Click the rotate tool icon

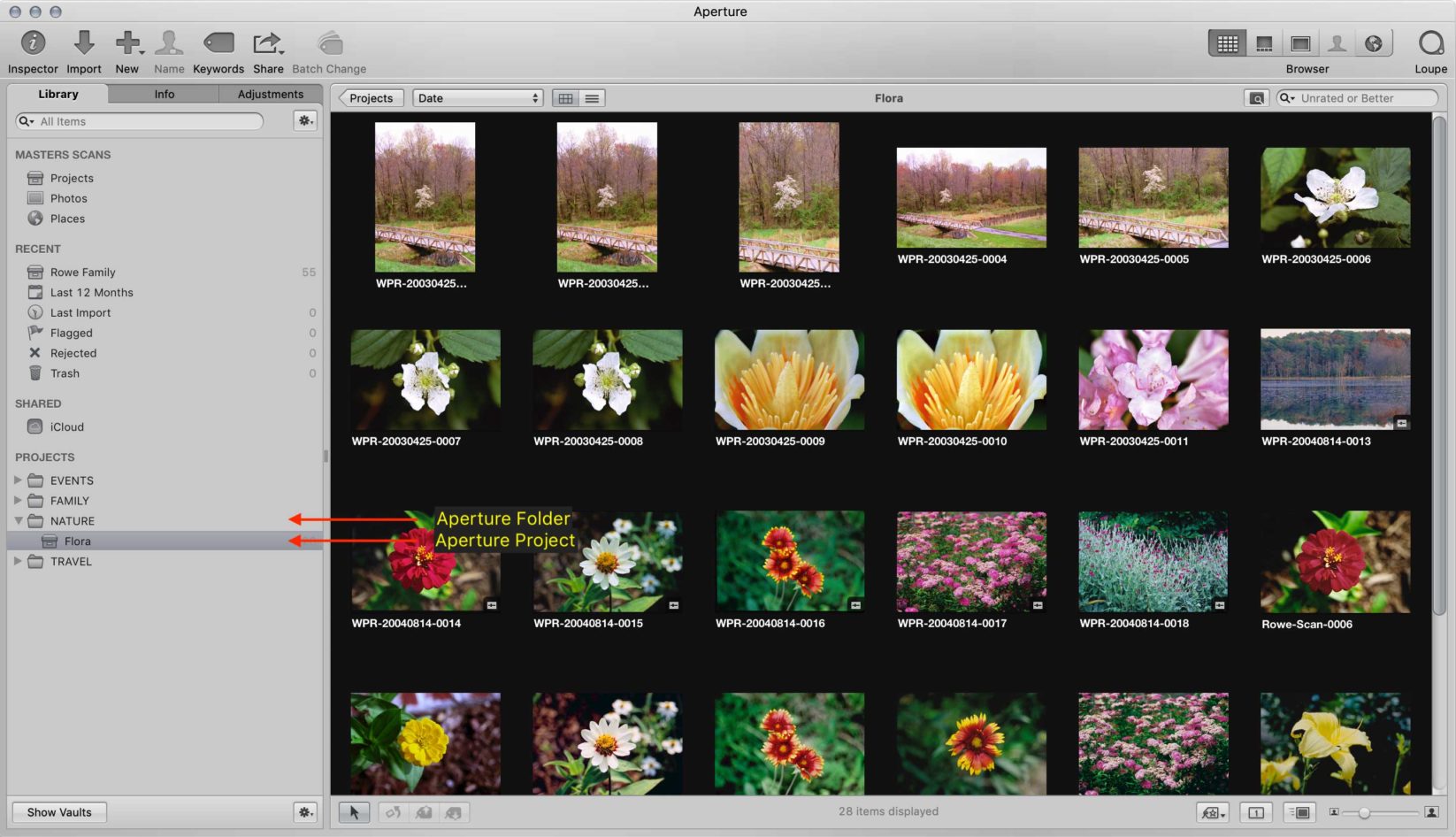coord(394,812)
